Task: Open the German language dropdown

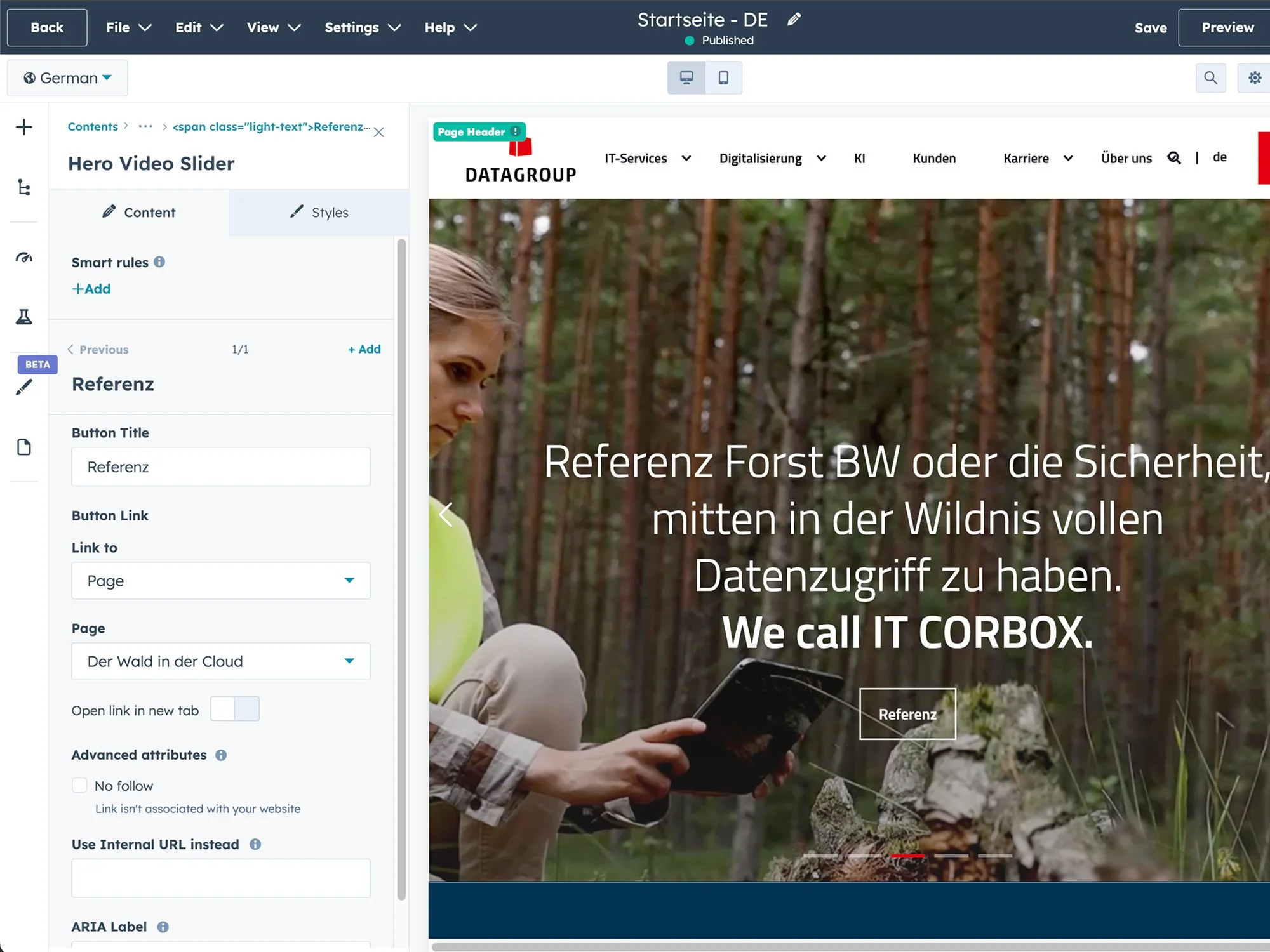Action: click(67, 78)
